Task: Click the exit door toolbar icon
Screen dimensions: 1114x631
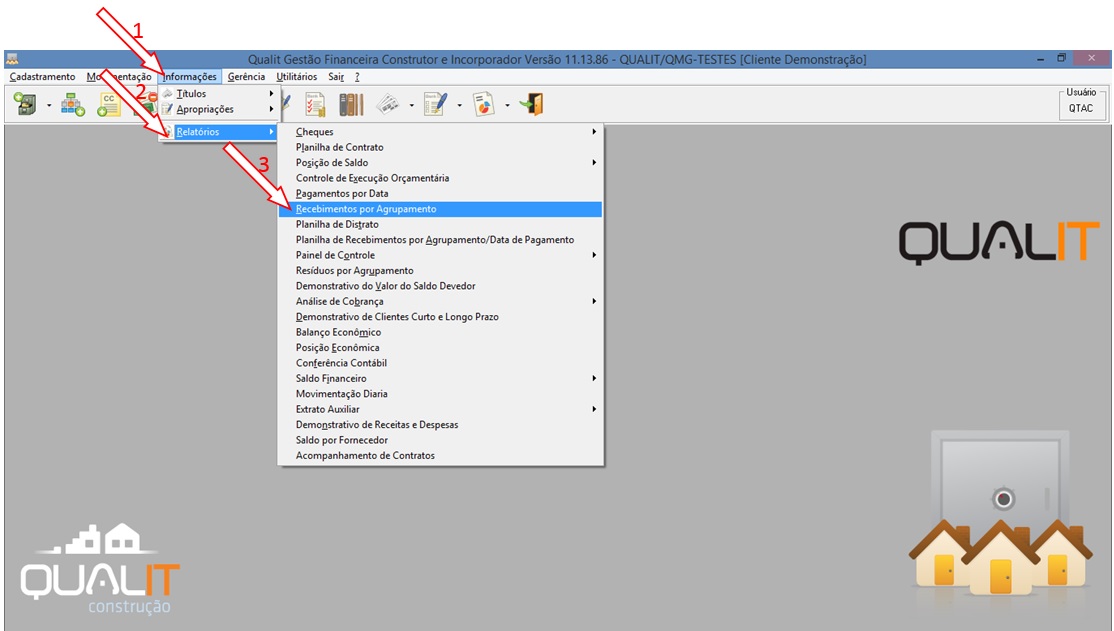Action: [531, 104]
